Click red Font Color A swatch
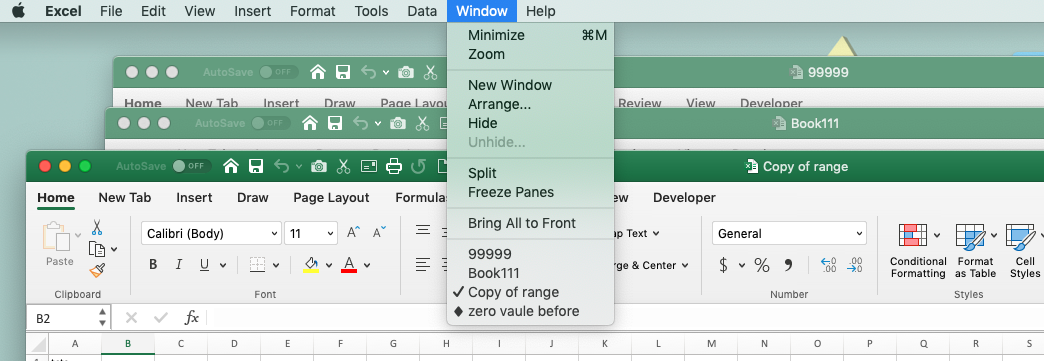 [x=349, y=265]
